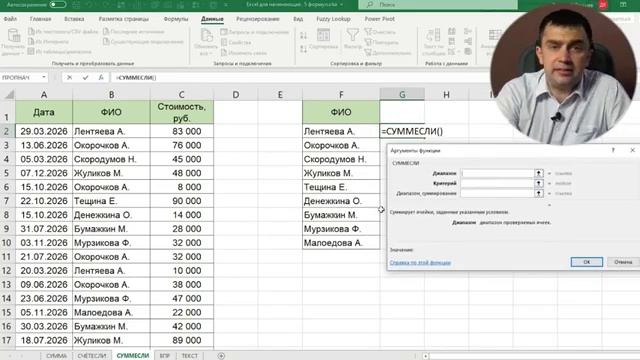Click the Queries and Connections icon
Image resolution: width=640 pixels, height=360 pixels.
click(x=224, y=32)
